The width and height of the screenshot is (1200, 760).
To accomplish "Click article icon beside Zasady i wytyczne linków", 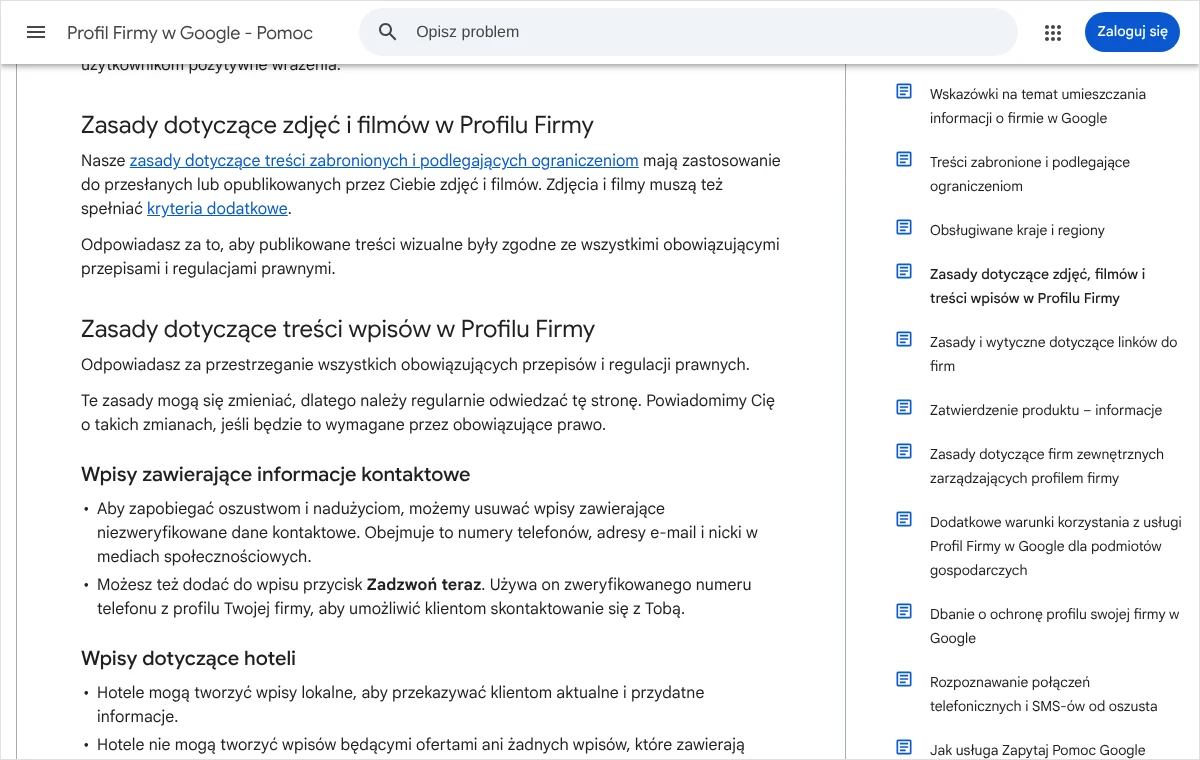I will point(904,340).
